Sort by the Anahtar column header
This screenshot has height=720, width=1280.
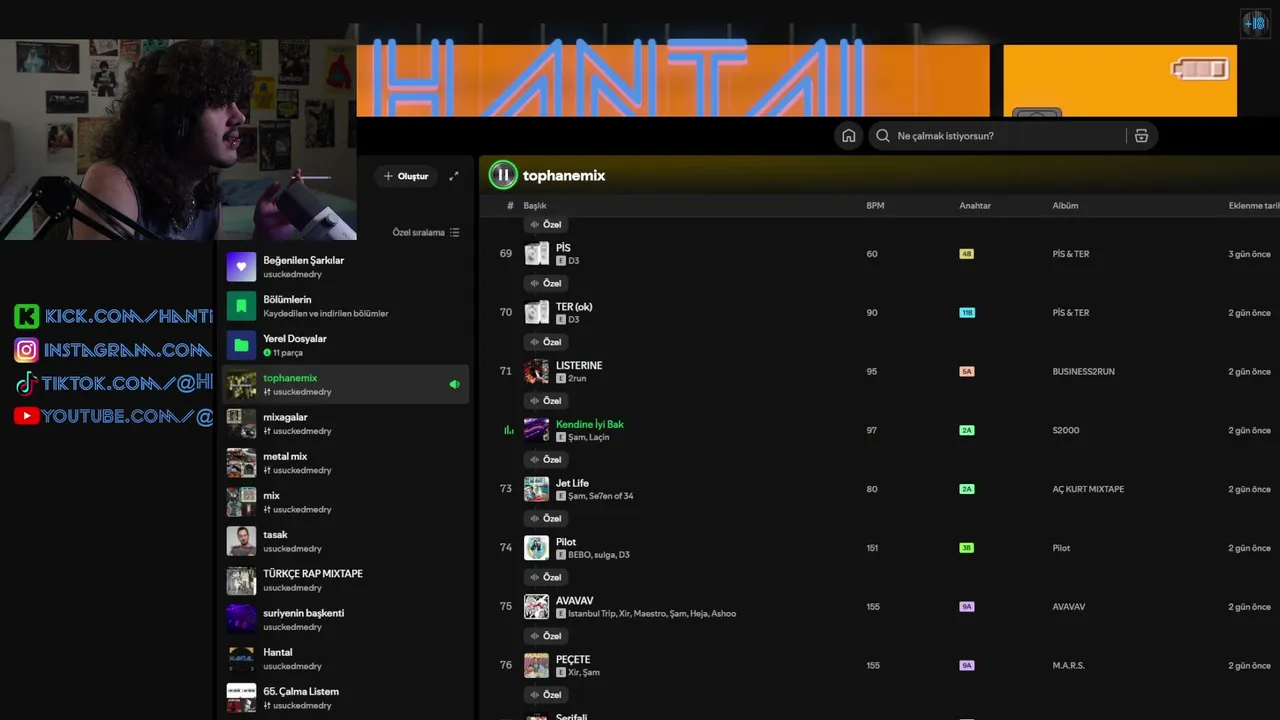pyautogui.click(x=975, y=206)
